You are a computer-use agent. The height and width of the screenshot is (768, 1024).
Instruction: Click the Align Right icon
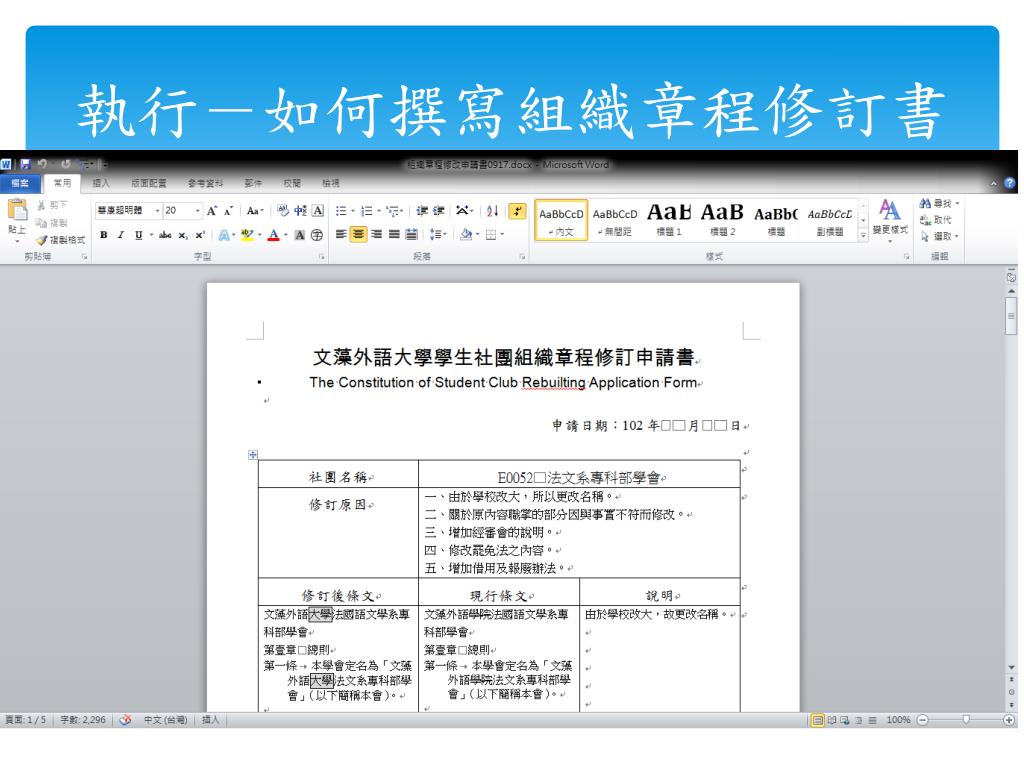pos(376,234)
